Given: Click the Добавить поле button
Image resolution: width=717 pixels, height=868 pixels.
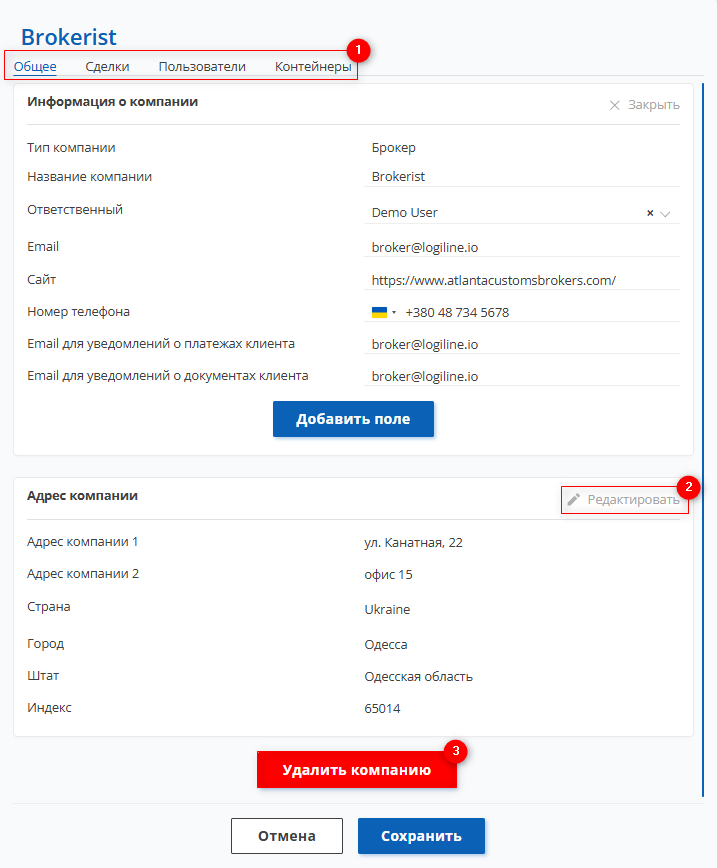Looking at the screenshot, I should 353,419.
